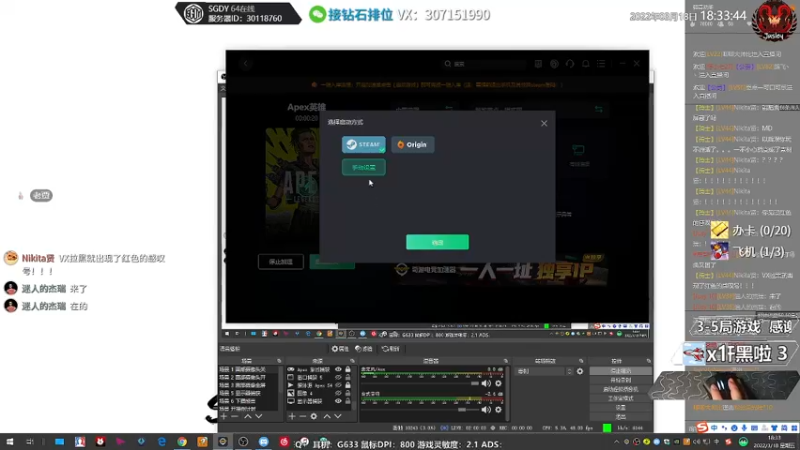The height and width of the screenshot is (450, 800).
Task: Open Edge browser from the taskbar
Action: pyautogui.click(x=161, y=442)
